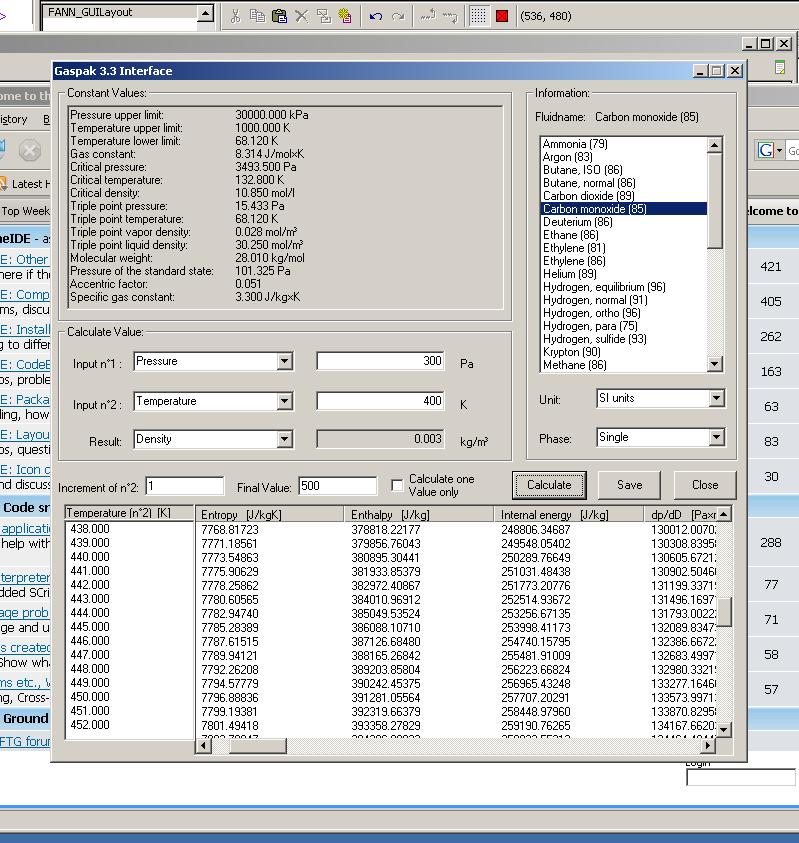This screenshot has height=843, width=799.
Task: Open the Input n°1 Pressure dropdown
Action: (x=284, y=361)
